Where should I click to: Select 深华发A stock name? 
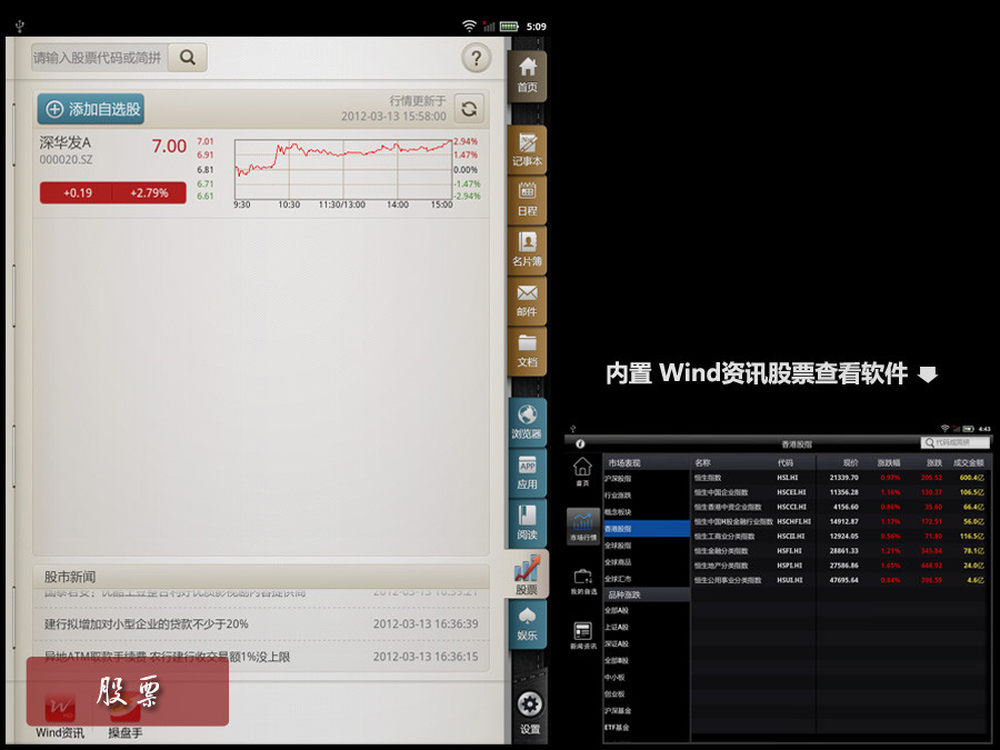(x=65, y=143)
